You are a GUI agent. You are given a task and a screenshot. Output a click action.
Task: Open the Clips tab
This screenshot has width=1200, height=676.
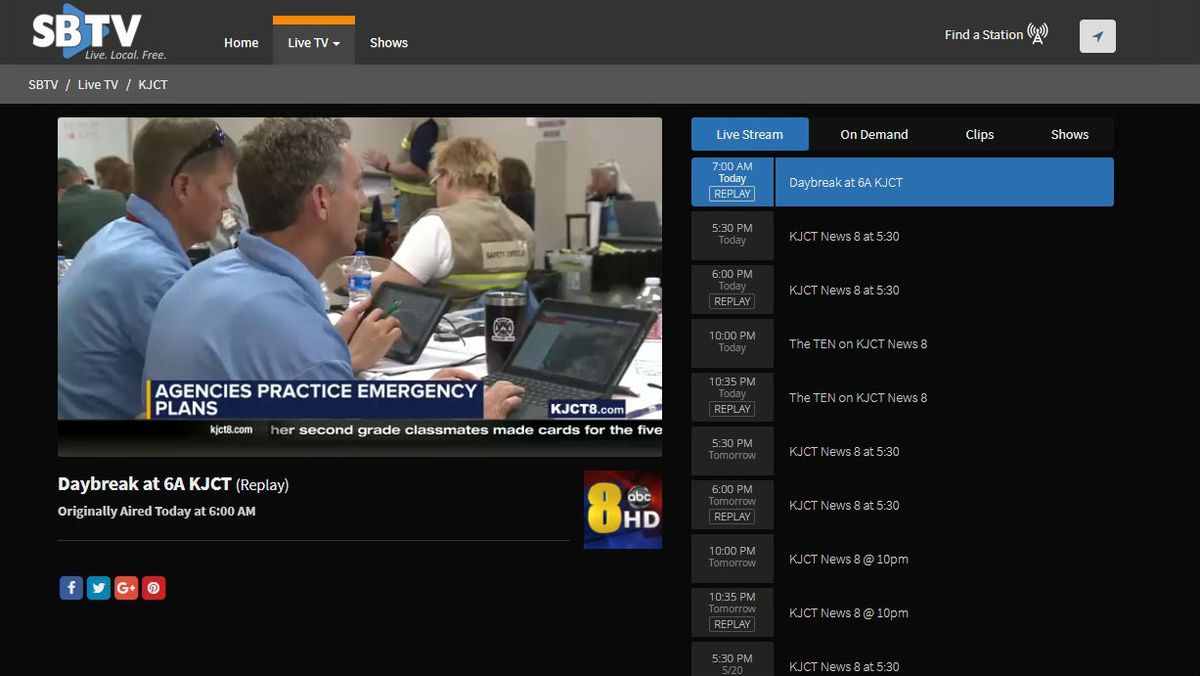coord(979,134)
